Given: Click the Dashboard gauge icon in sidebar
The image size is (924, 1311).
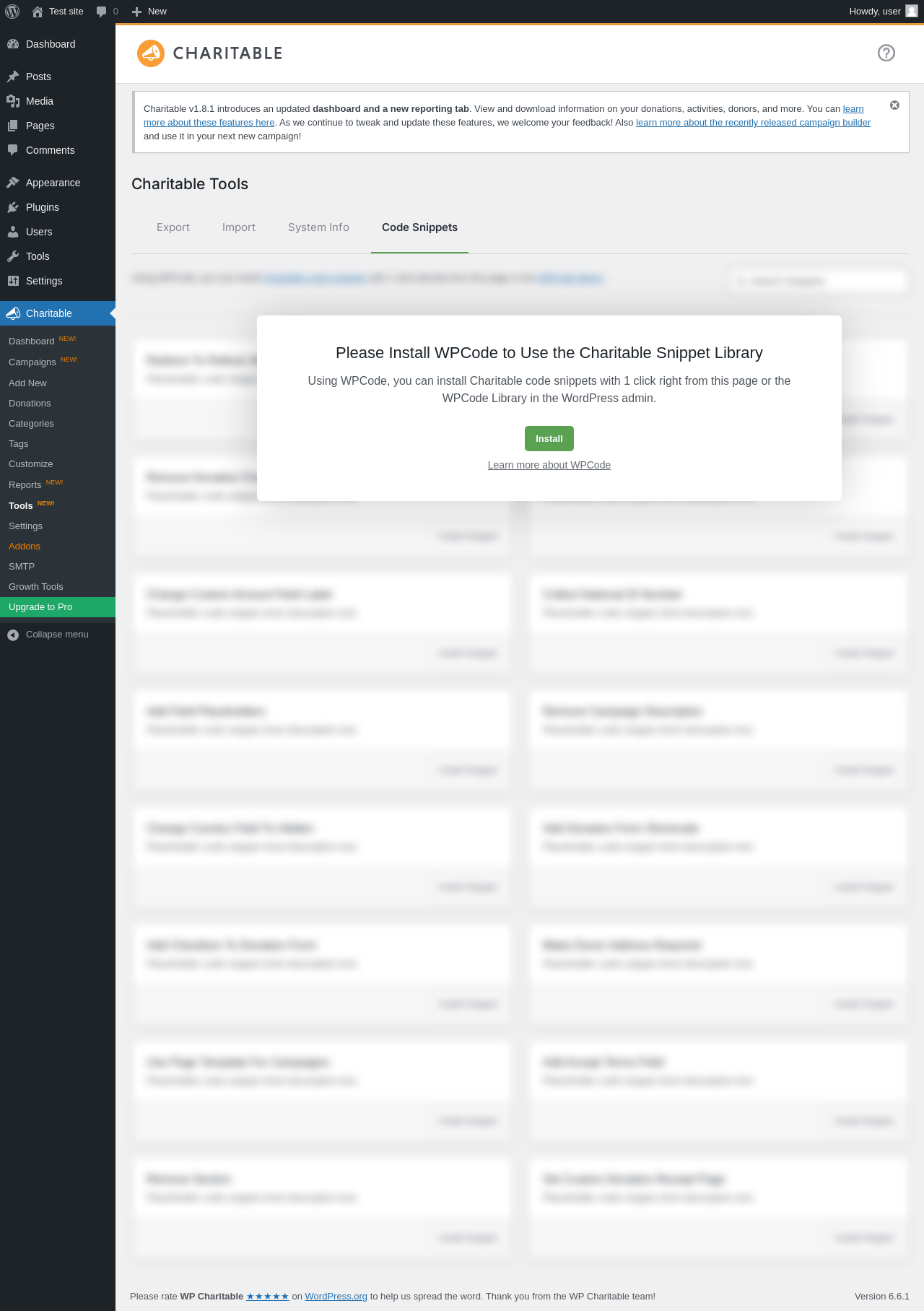Looking at the screenshot, I should (13, 44).
